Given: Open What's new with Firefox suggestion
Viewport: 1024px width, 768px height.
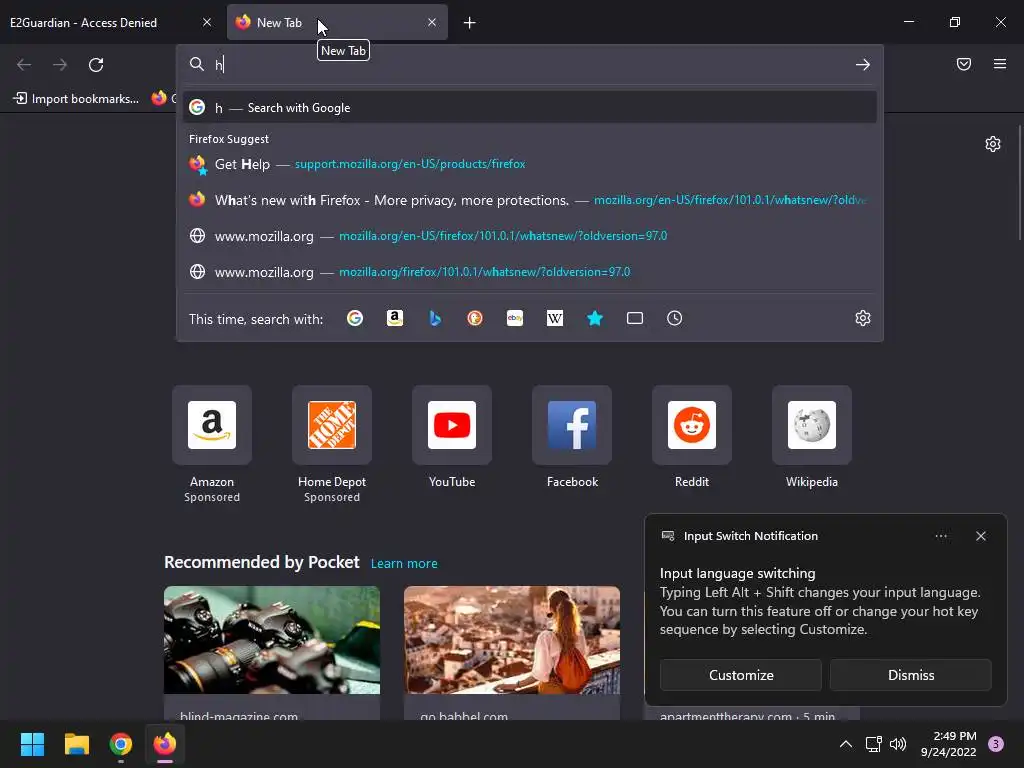Looking at the screenshot, I should [530, 200].
